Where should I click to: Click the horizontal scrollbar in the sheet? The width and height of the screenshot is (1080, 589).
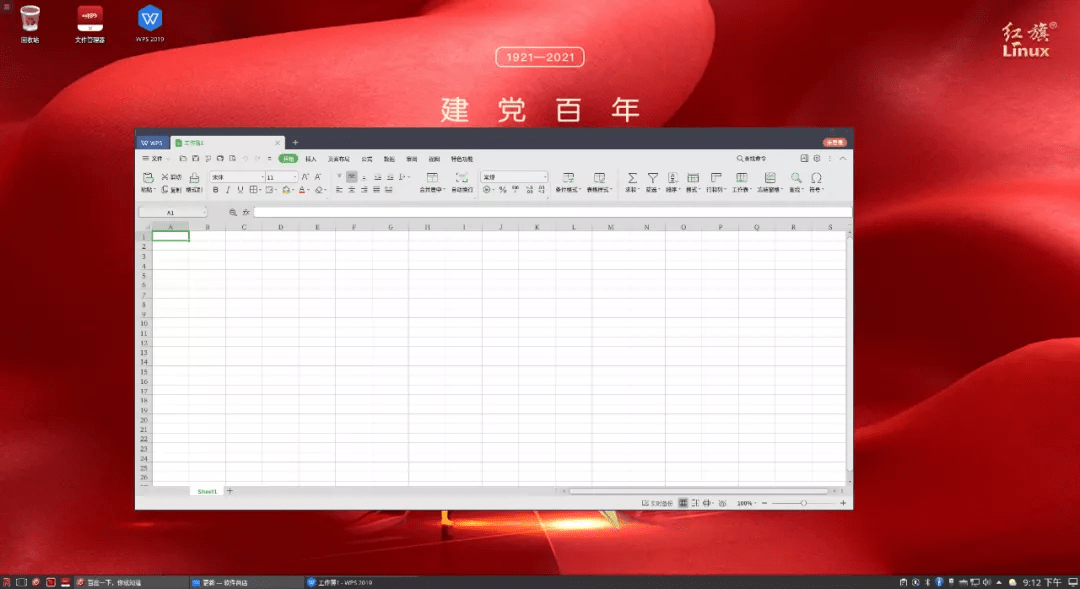click(698, 491)
